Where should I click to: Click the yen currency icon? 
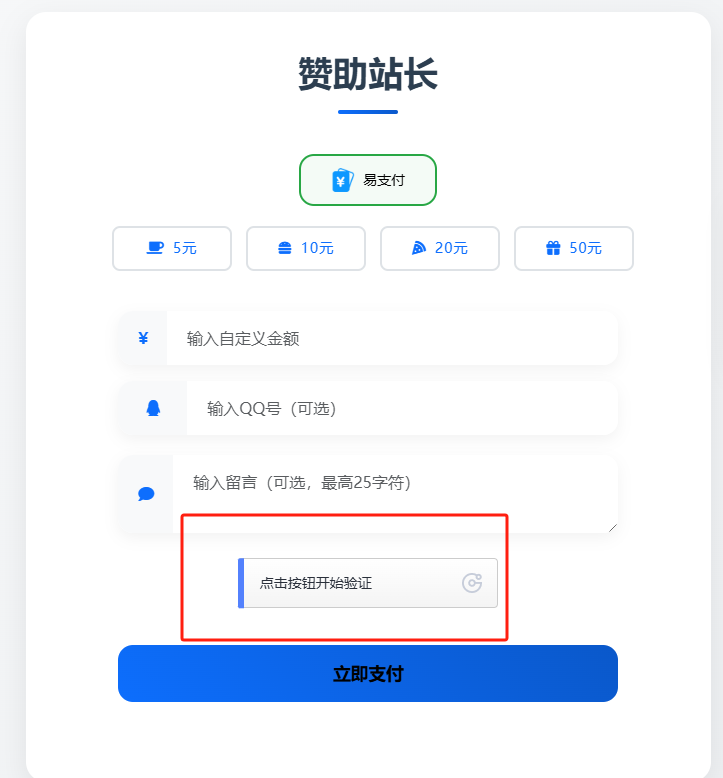pos(143,338)
